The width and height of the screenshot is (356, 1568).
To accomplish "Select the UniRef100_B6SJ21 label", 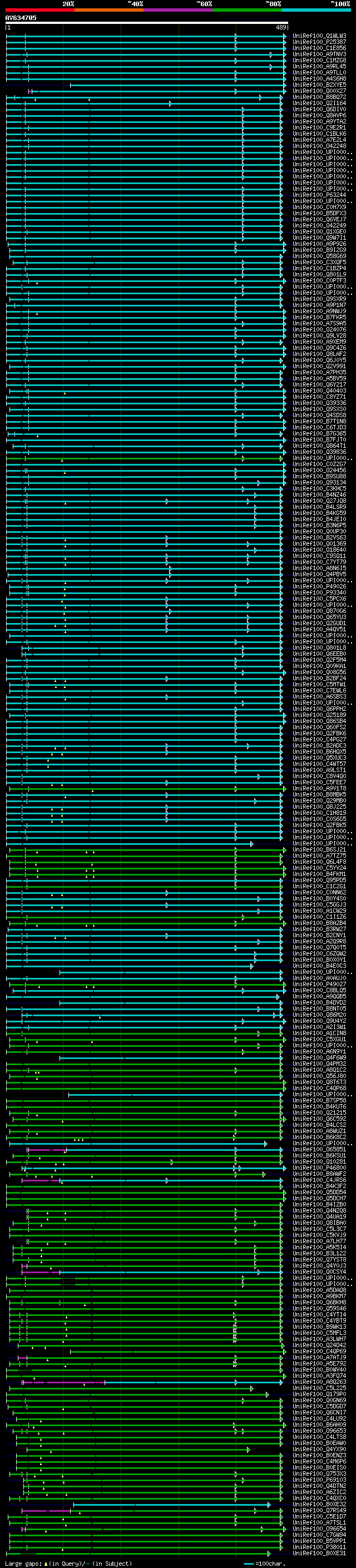I will coord(319,850).
